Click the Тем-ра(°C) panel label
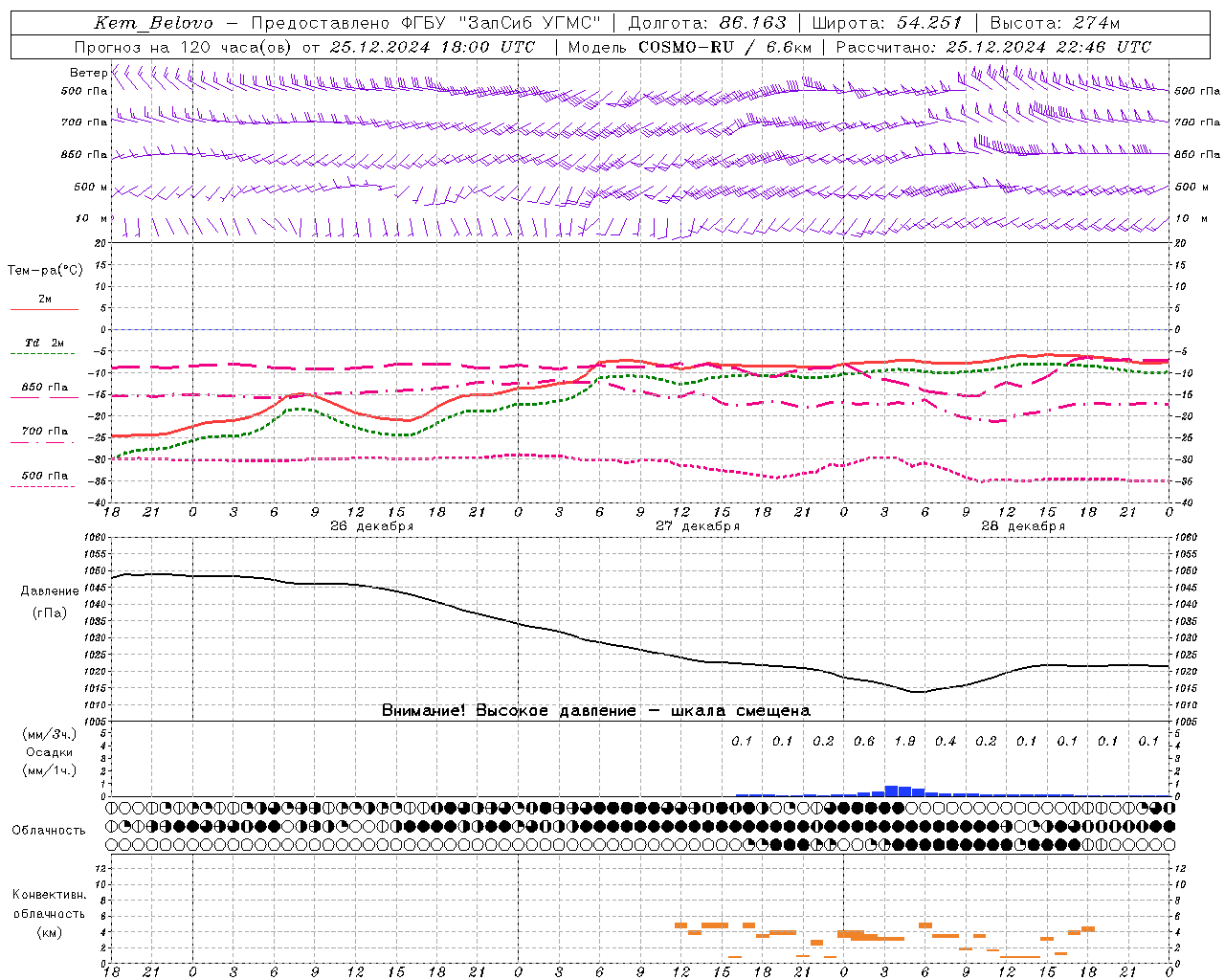 click(x=45, y=270)
